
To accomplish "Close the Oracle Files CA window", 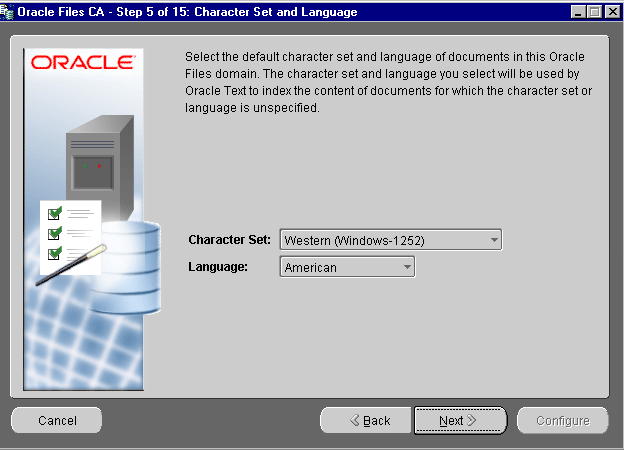I will [x=612, y=12].
